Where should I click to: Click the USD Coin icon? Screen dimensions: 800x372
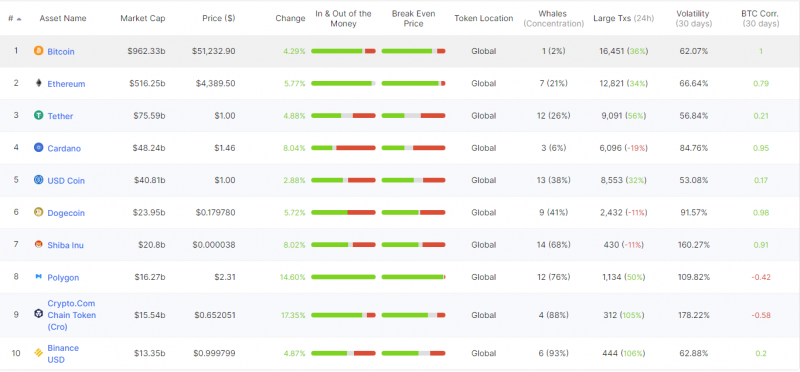(x=38, y=180)
